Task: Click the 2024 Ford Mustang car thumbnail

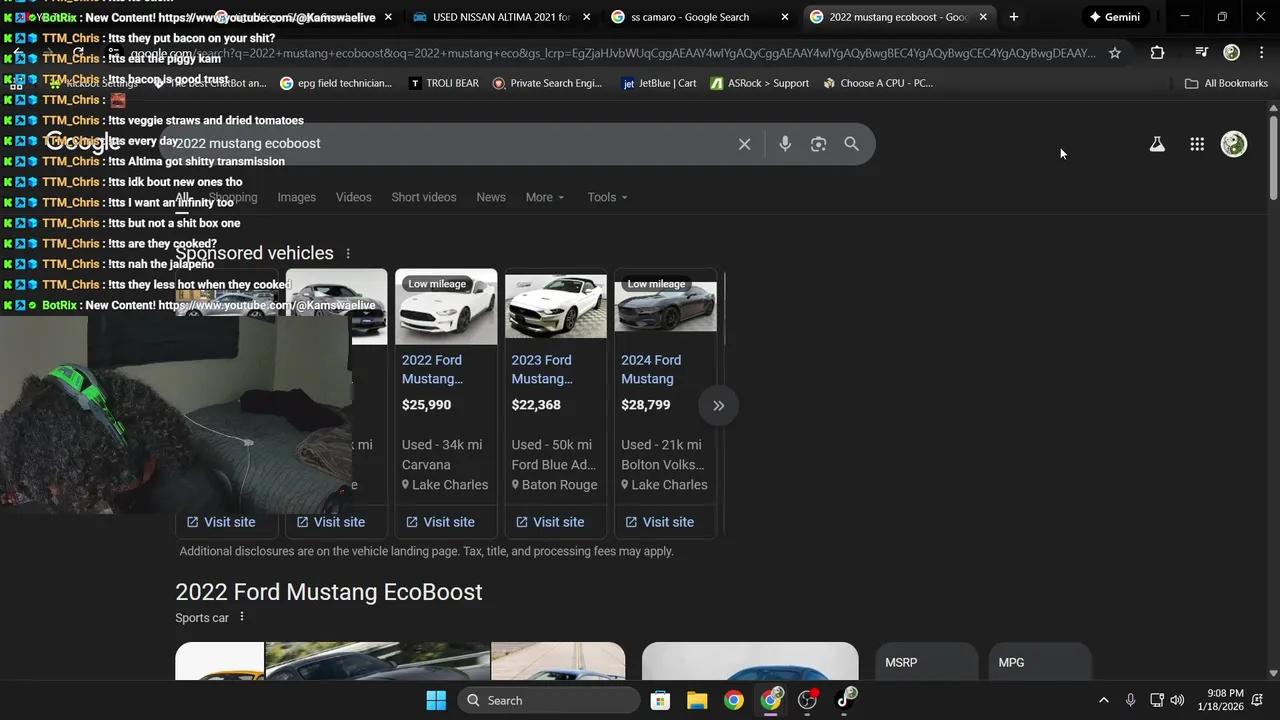Action: point(665,307)
